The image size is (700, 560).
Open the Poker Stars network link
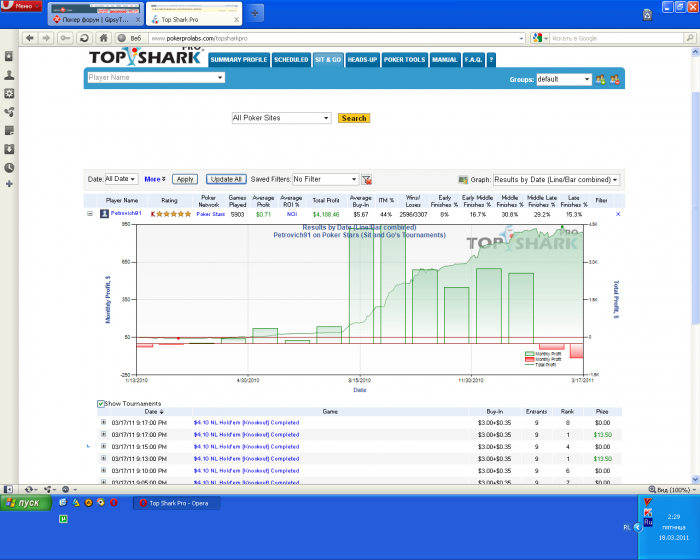tap(211, 214)
